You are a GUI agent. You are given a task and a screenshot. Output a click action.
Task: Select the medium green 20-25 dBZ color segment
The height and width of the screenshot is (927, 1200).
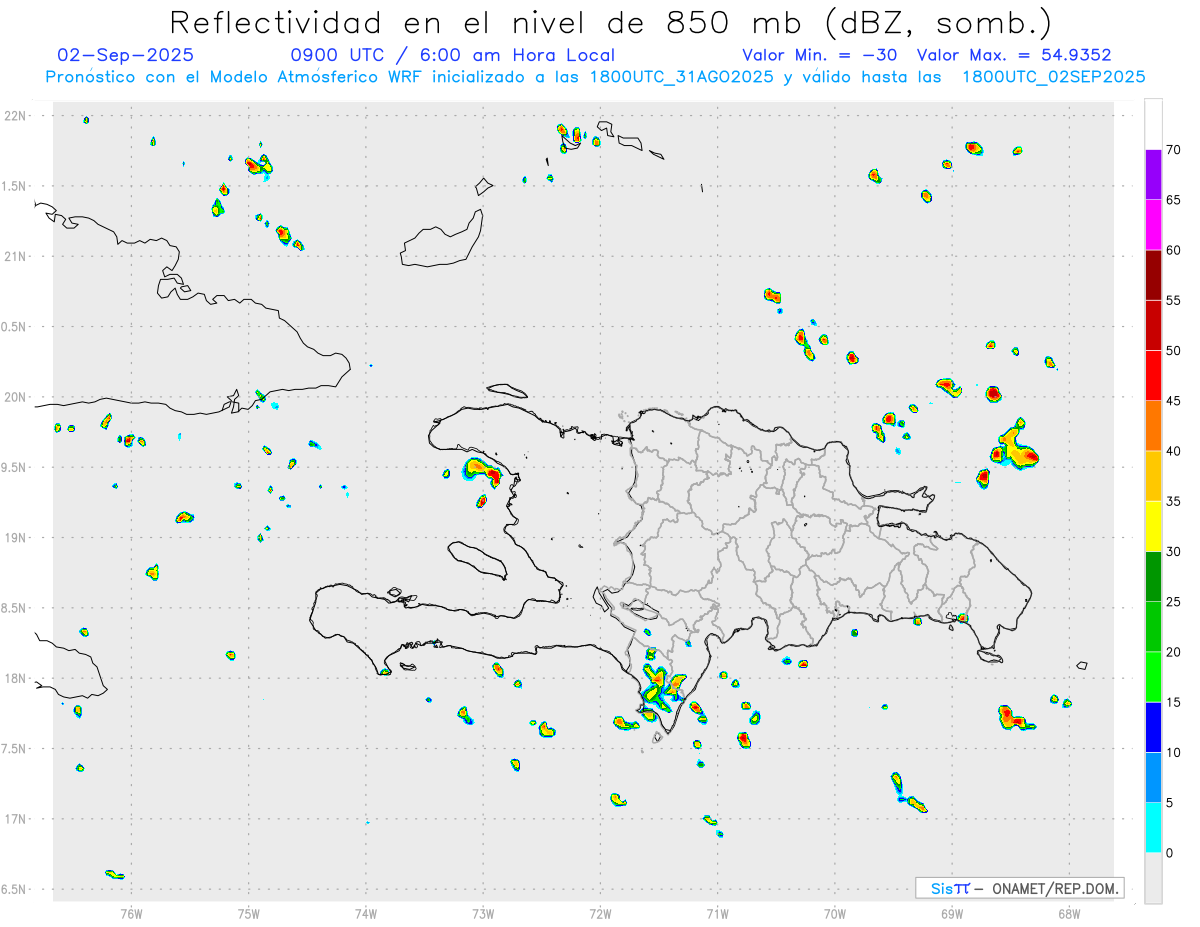(1153, 627)
